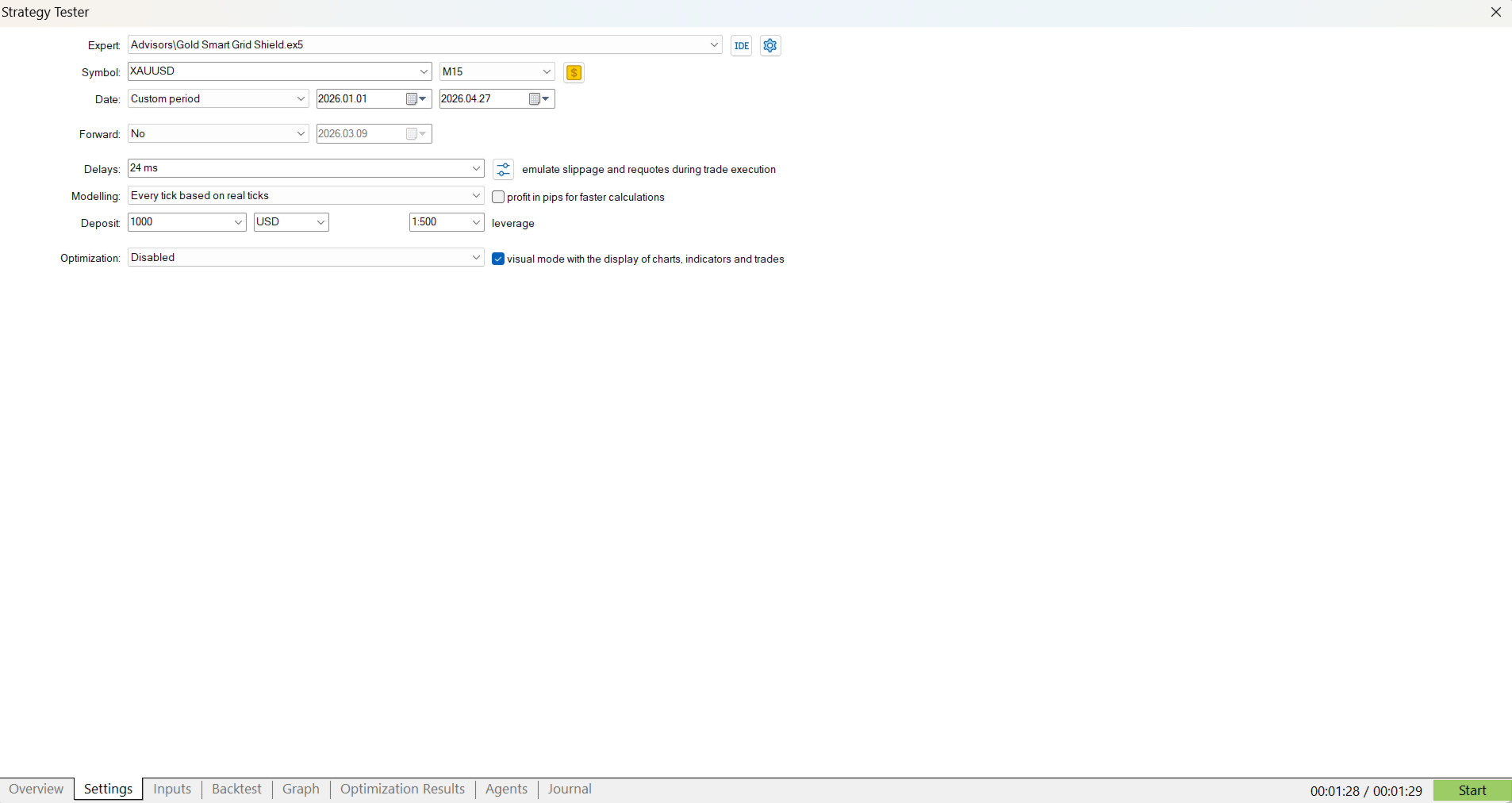Click elapsed time 00:01:28 / 00:01:29

(x=1366, y=791)
